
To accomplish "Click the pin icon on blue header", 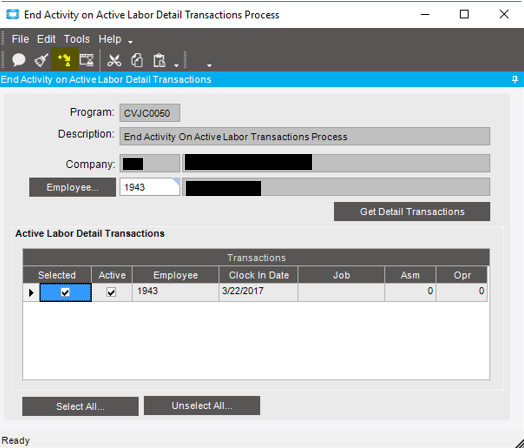I will point(515,79).
